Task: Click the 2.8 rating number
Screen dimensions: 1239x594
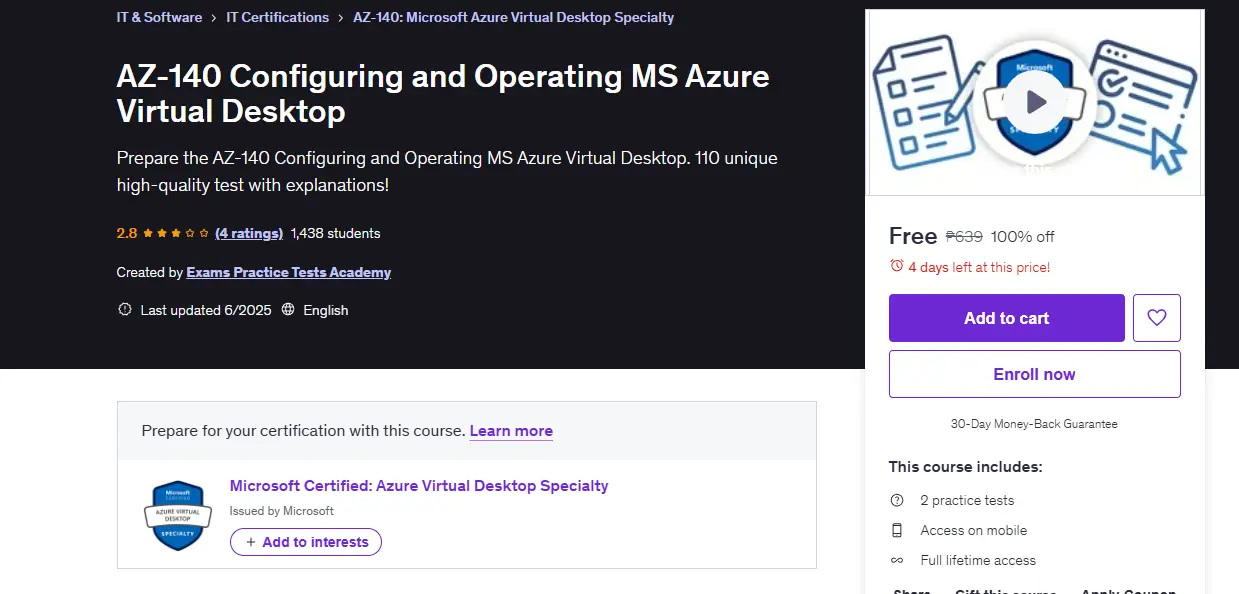Action: [127, 233]
